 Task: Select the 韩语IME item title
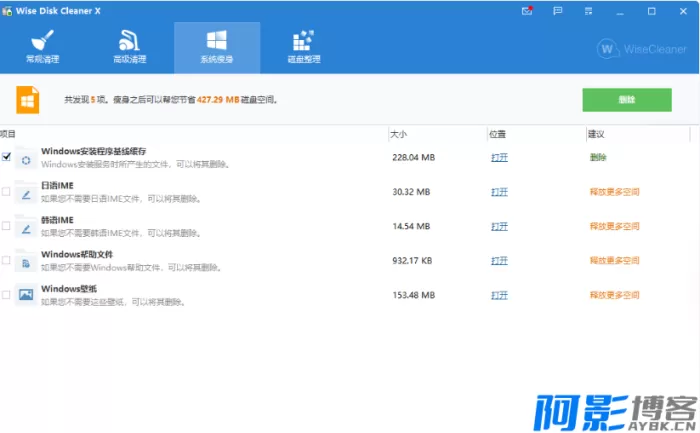[x=57, y=220]
